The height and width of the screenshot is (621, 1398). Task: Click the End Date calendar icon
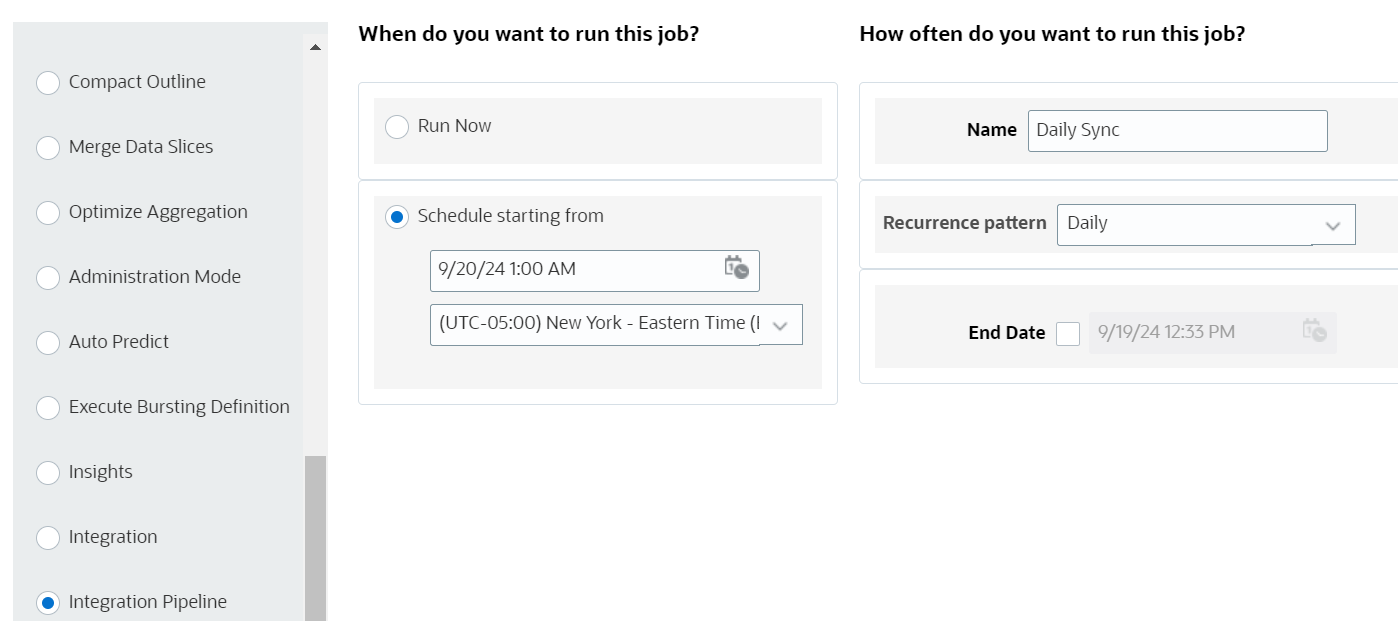click(x=1314, y=331)
